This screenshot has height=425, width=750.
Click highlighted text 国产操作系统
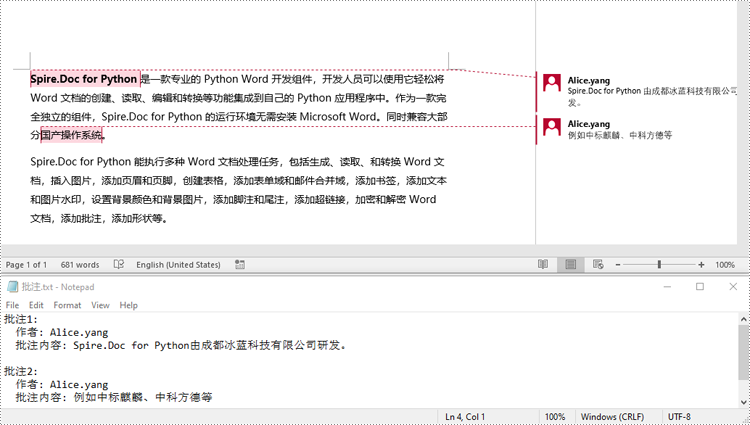coord(71,135)
